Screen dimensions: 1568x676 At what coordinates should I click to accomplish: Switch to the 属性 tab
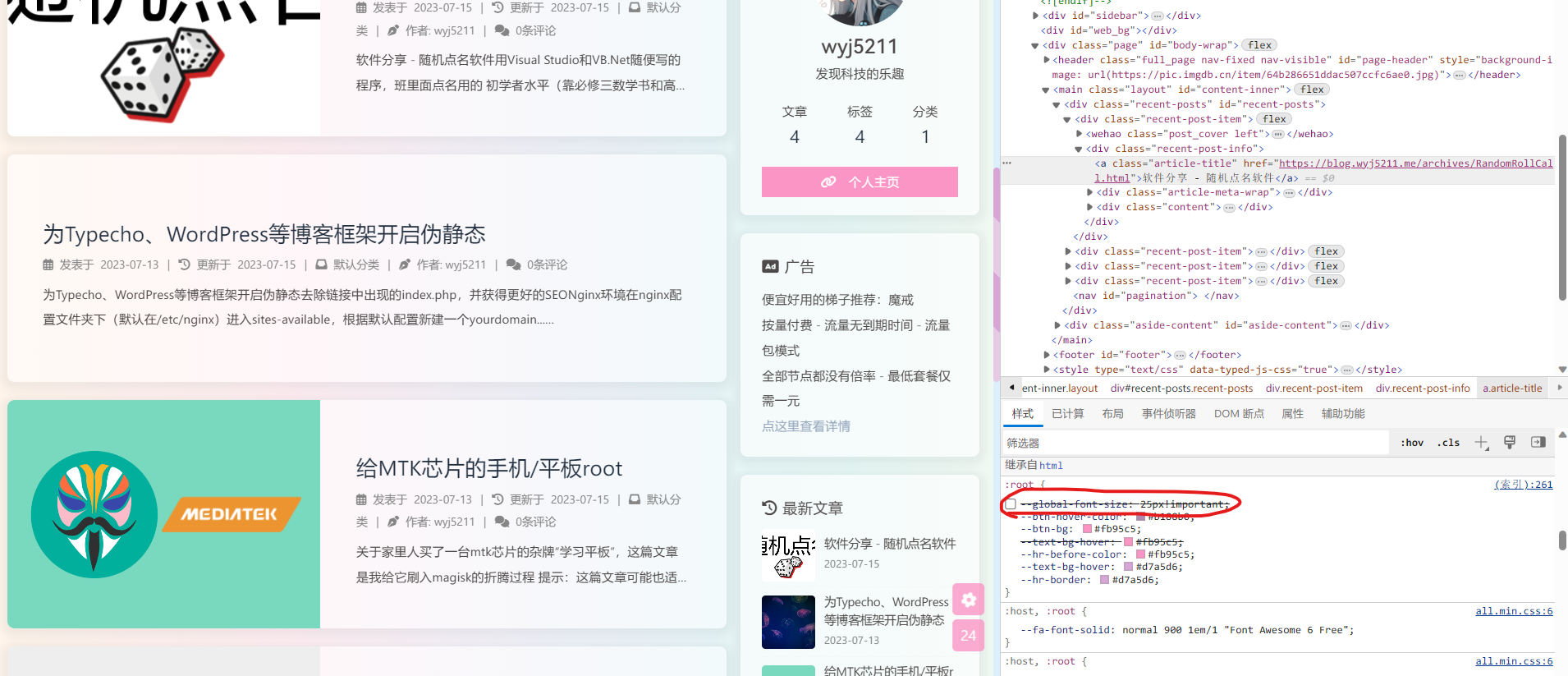[1292, 413]
